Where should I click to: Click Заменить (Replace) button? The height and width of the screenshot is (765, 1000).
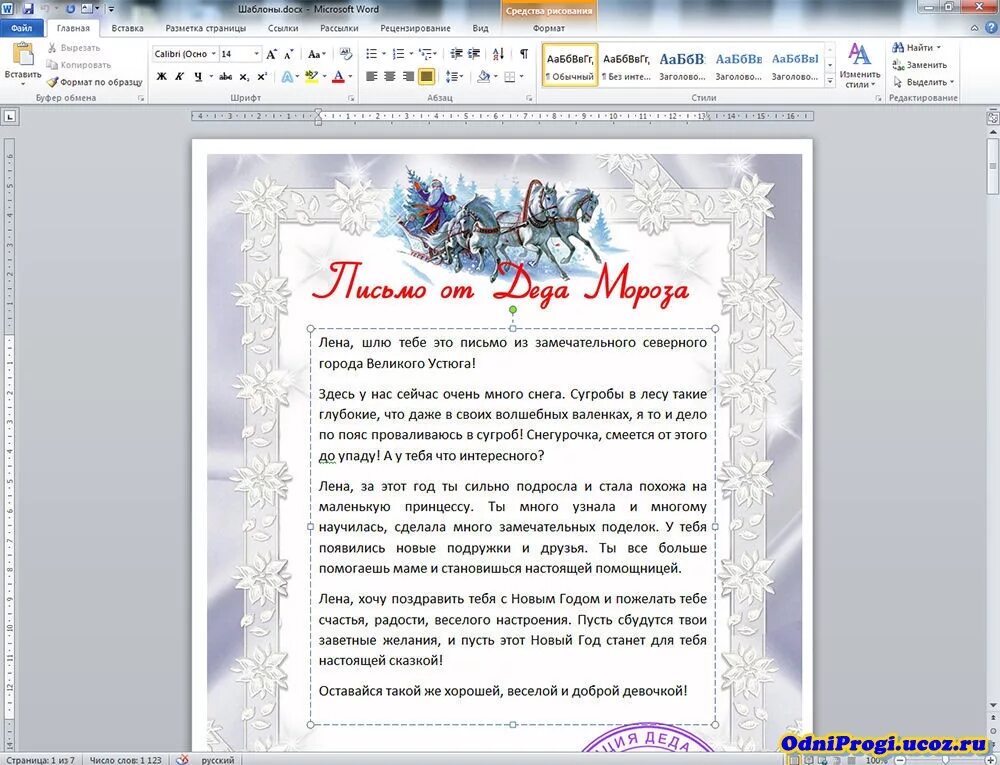pyautogui.click(x=919, y=65)
